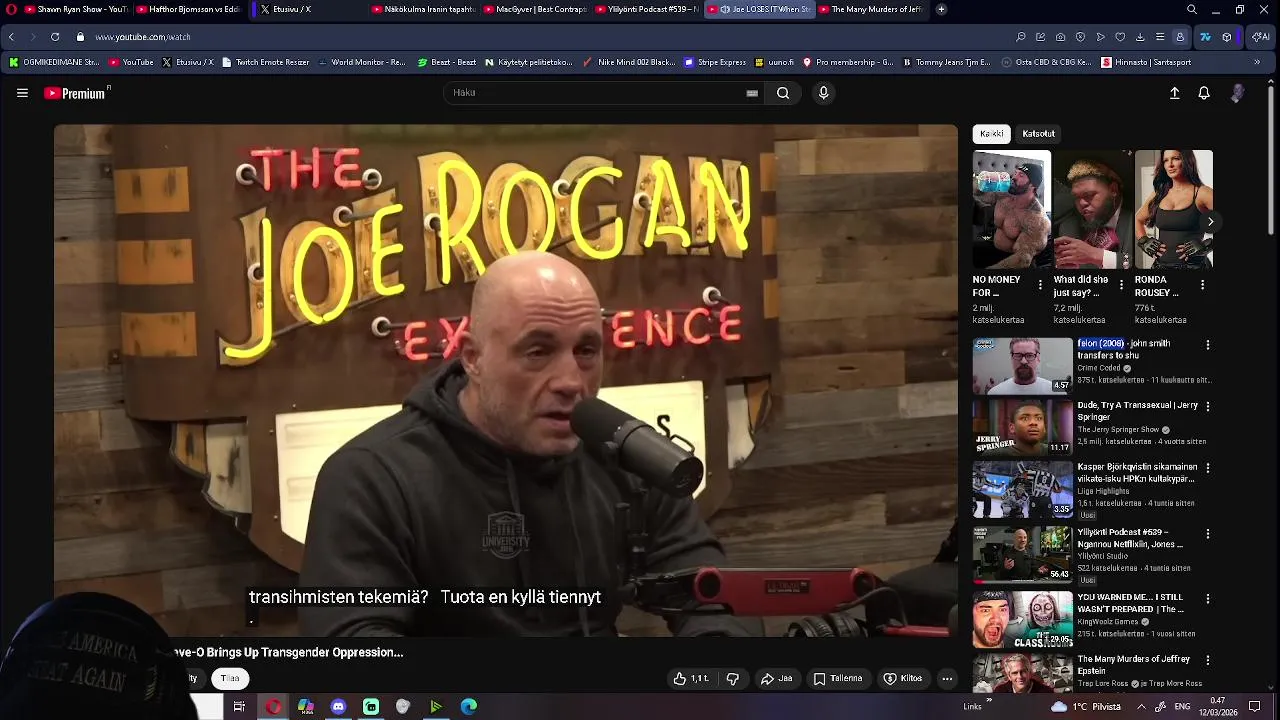Select the Katsotut filter chip
This screenshot has height=720, width=1280.
[x=1038, y=134]
